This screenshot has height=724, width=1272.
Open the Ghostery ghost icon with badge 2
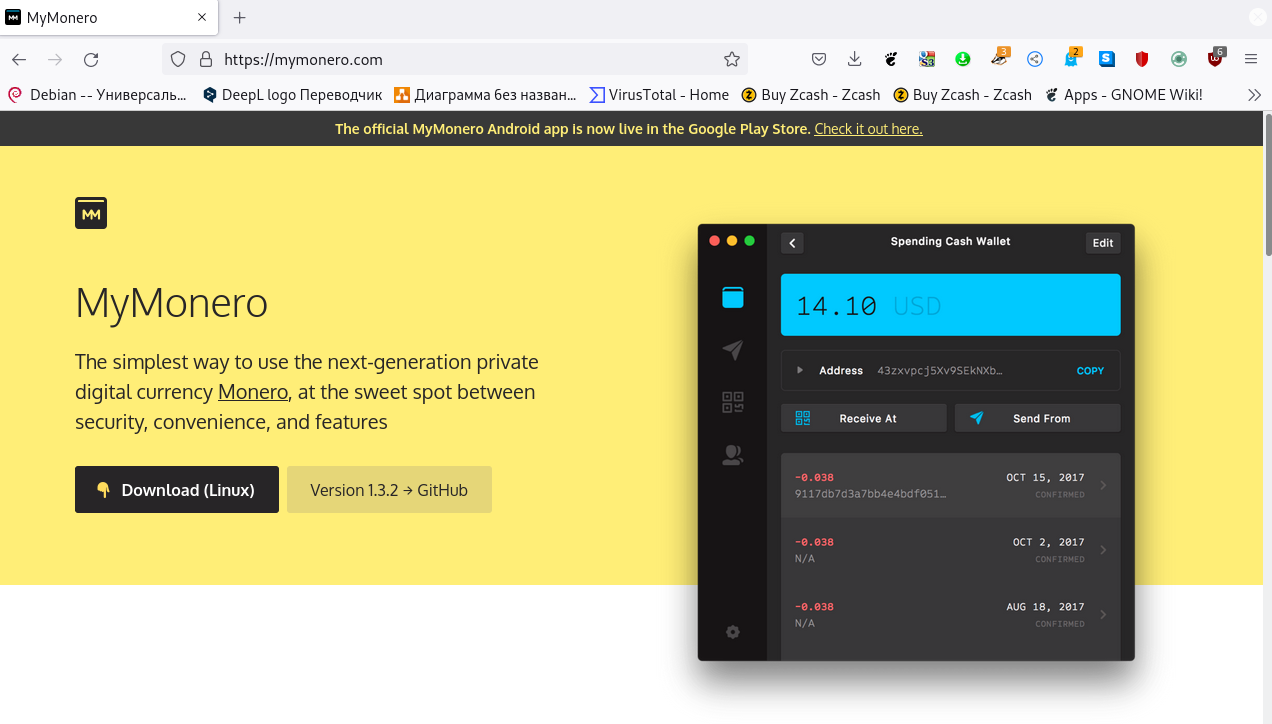(x=1071, y=58)
